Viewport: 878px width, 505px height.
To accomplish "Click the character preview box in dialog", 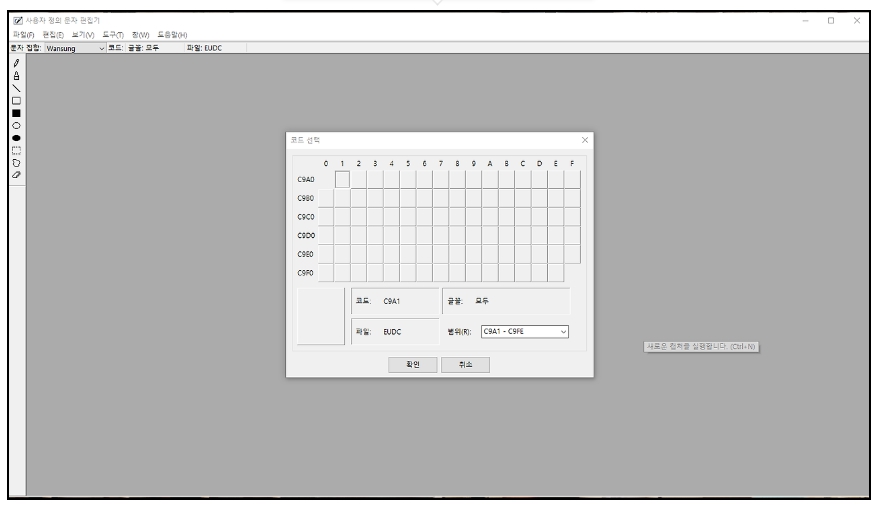I will pos(321,316).
